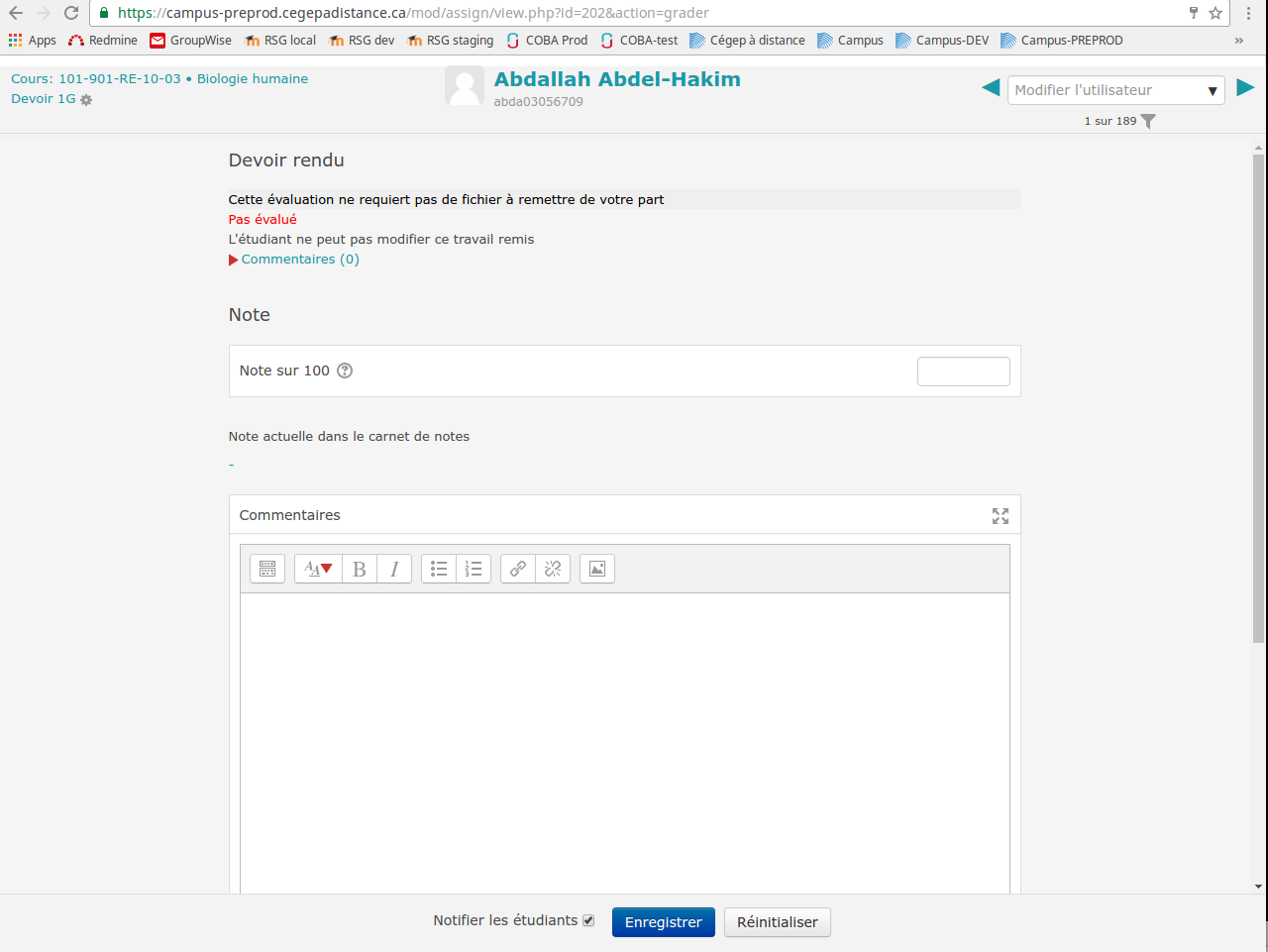The height and width of the screenshot is (952, 1268).
Task: Apply bold formatting in comment editor
Action: 360,569
